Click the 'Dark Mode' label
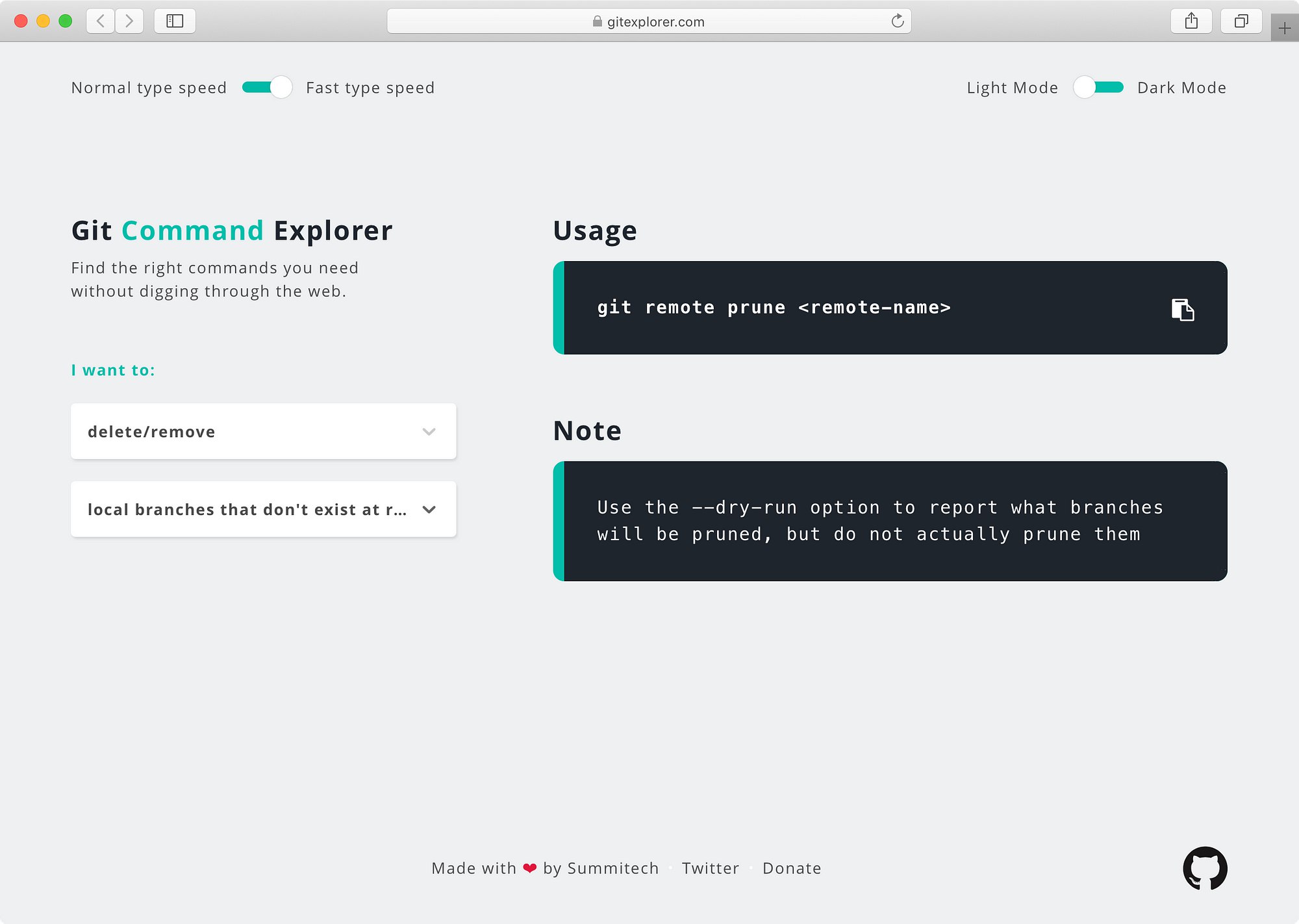Viewport: 1299px width, 924px height. tap(1181, 88)
